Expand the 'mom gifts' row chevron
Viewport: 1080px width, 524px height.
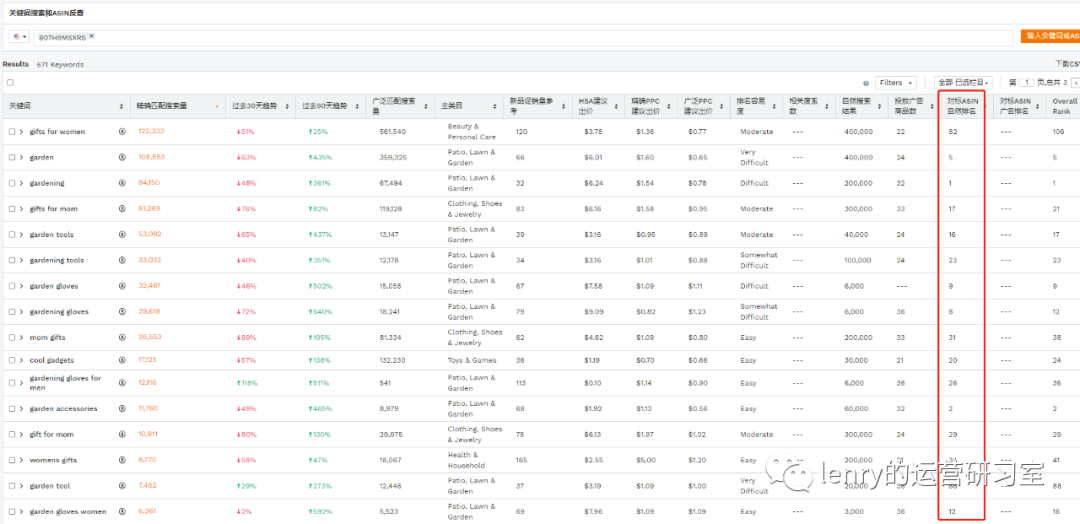(21, 337)
